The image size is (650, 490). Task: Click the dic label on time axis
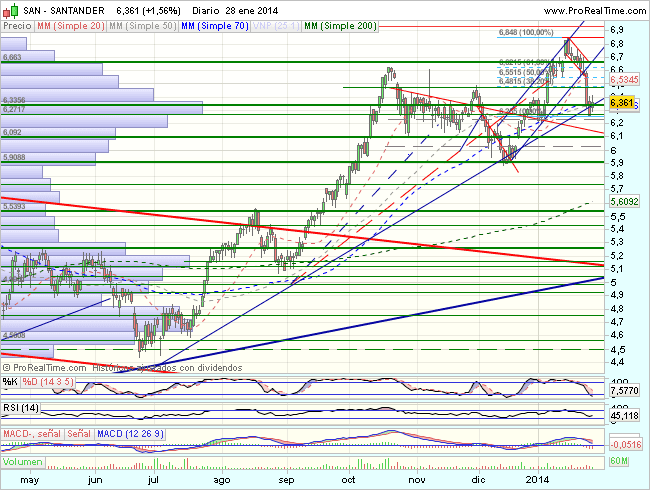click(x=479, y=480)
